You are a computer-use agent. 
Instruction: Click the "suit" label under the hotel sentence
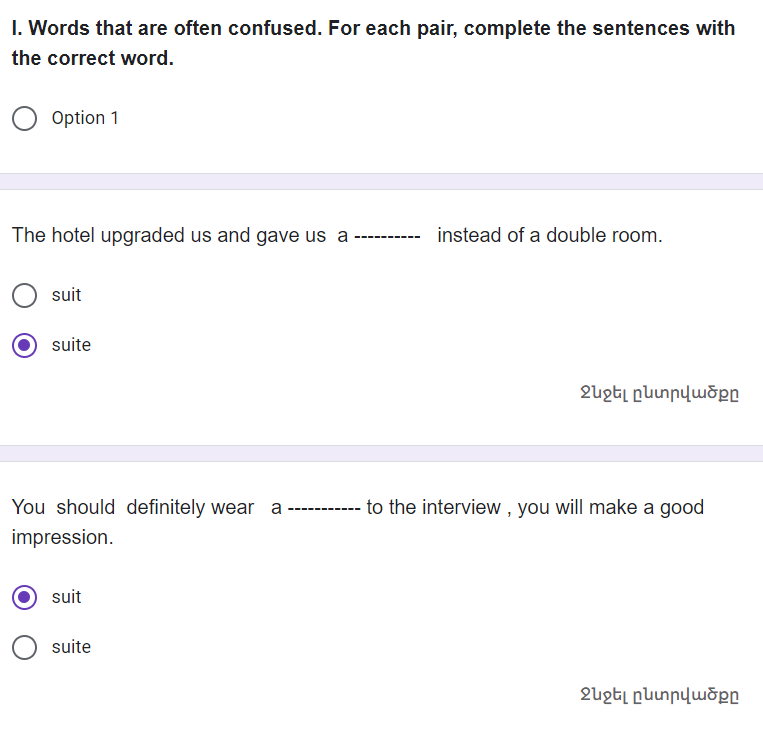click(66, 295)
